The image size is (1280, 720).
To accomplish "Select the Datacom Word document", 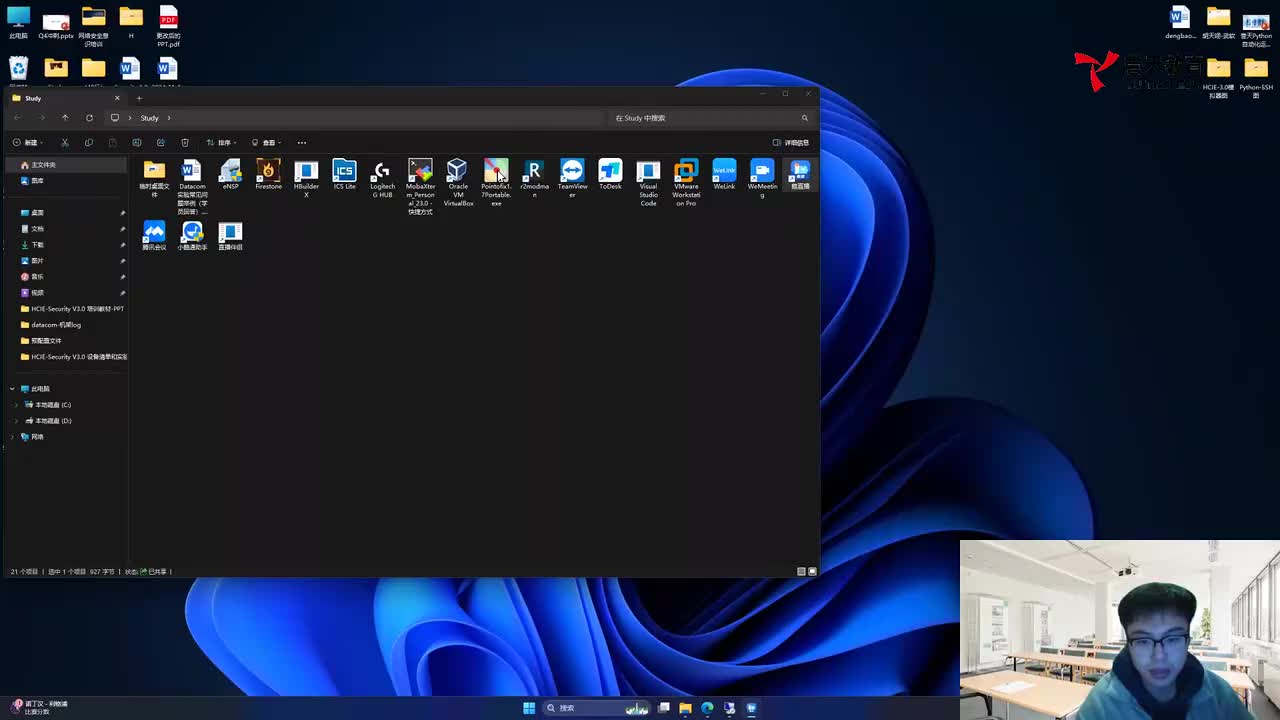I will click(192, 187).
